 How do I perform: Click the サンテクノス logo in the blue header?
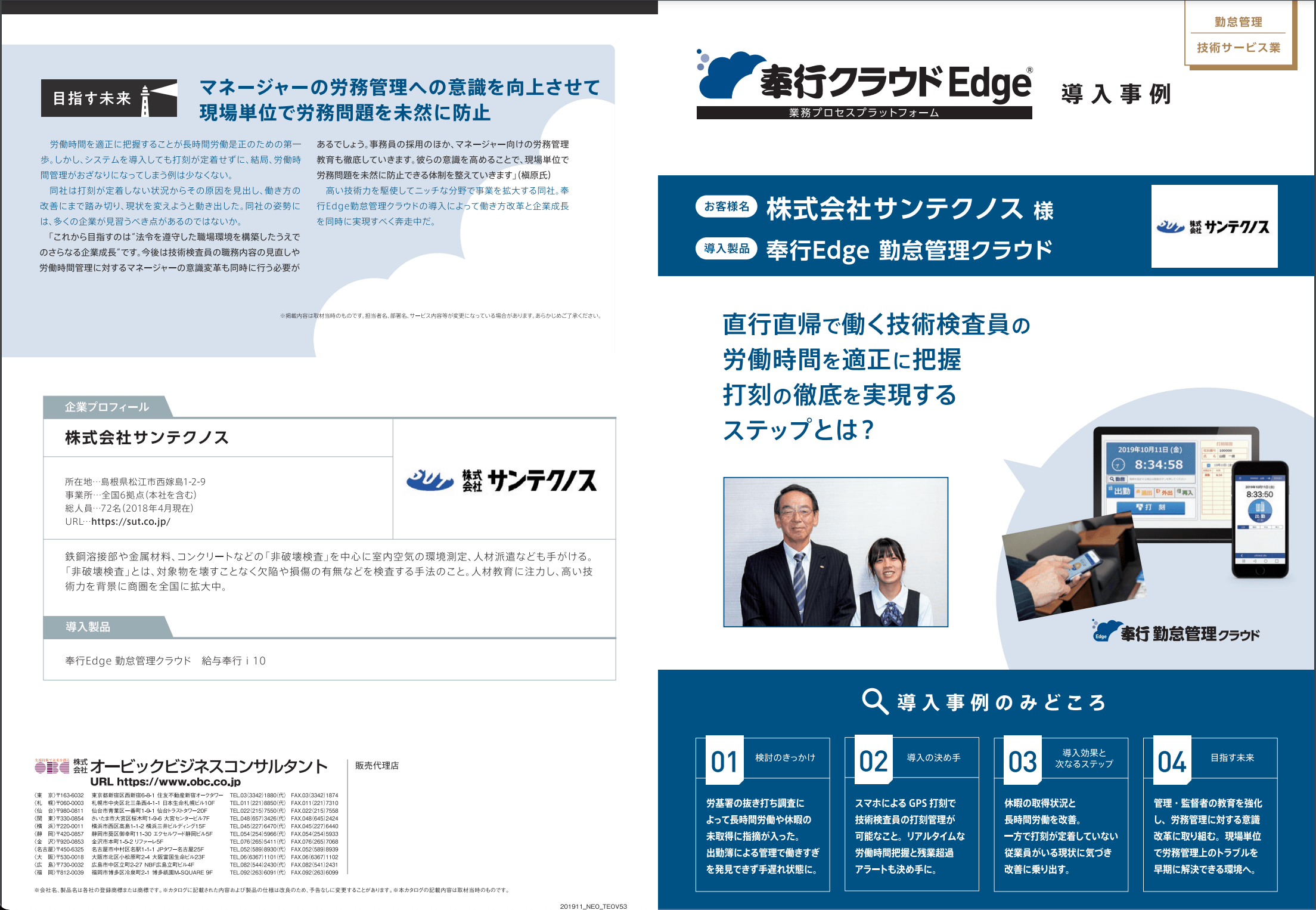point(1213,227)
